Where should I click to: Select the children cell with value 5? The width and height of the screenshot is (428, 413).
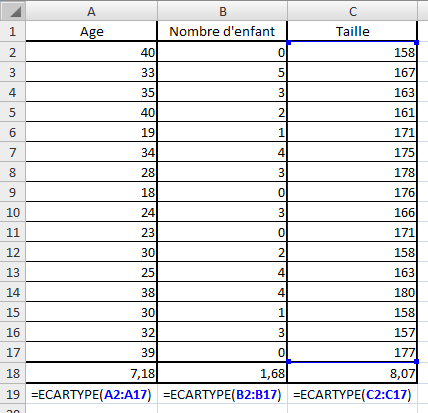(x=222, y=72)
